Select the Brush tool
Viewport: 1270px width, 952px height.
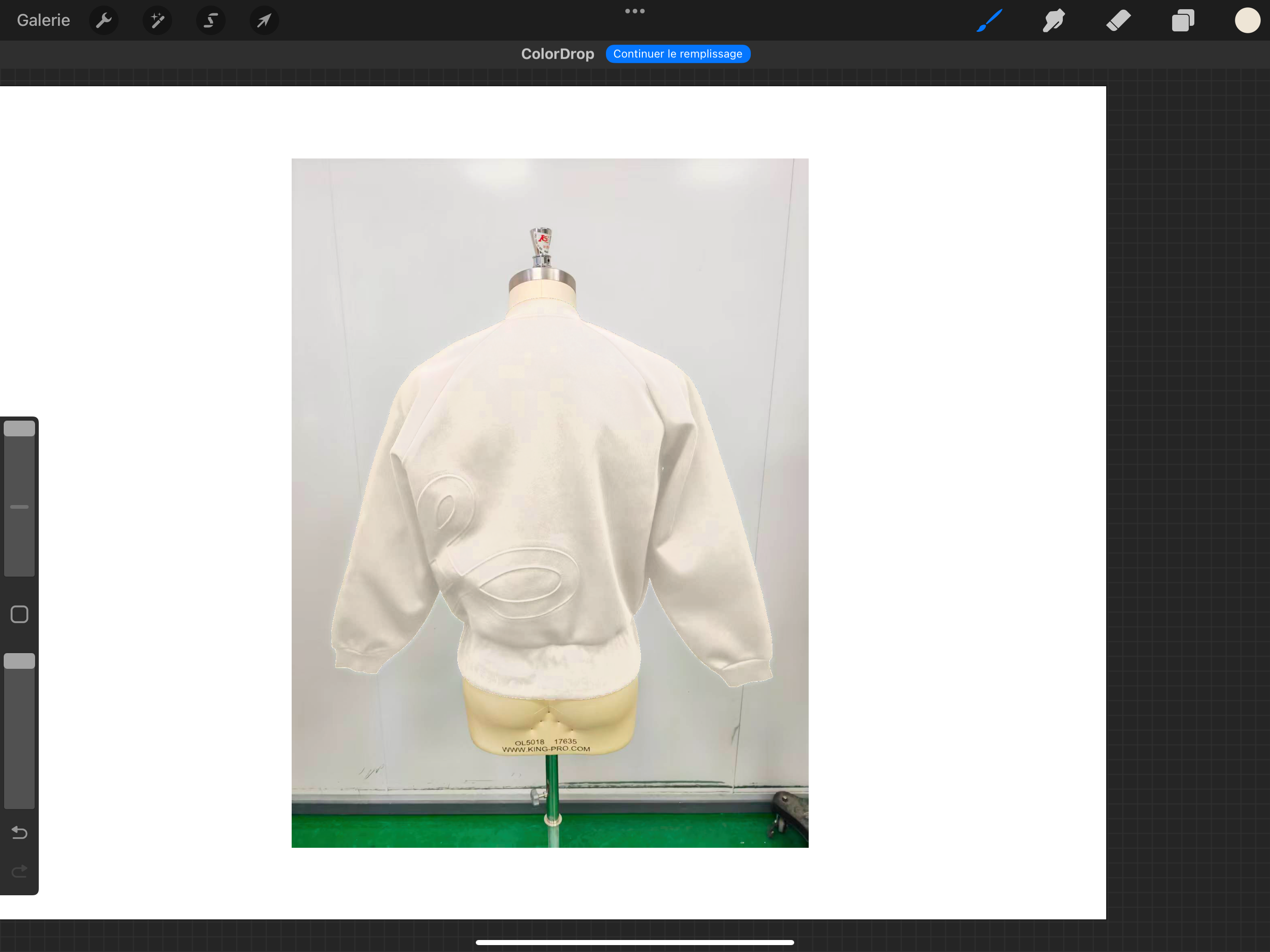pos(989,21)
